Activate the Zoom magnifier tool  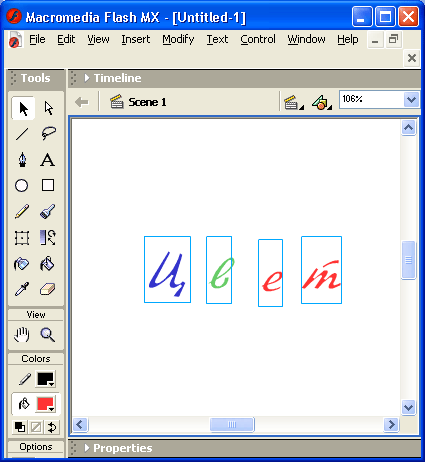[48, 335]
